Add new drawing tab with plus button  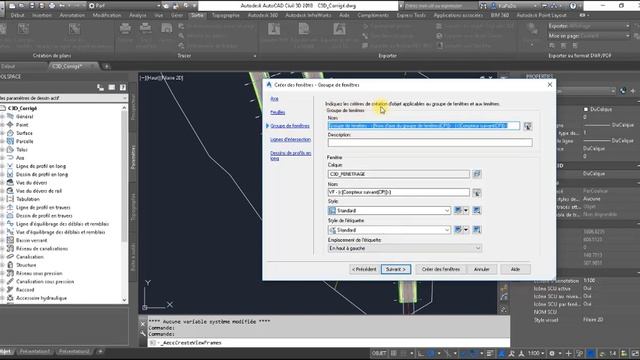(107, 66)
